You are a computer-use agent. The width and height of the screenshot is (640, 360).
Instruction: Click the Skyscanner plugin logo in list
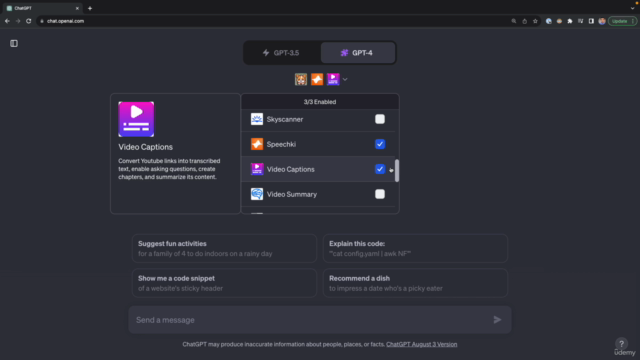coord(257,119)
